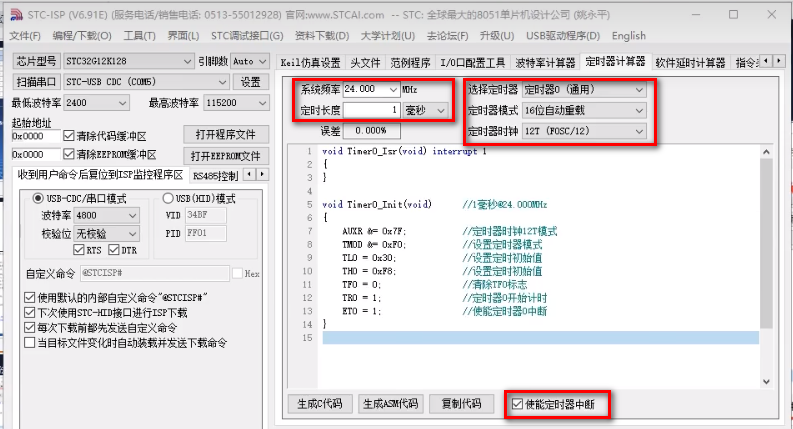Open the 最高波特率 115200 dropdown
Image resolution: width=793 pixels, height=429 pixels.
click(236, 103)
